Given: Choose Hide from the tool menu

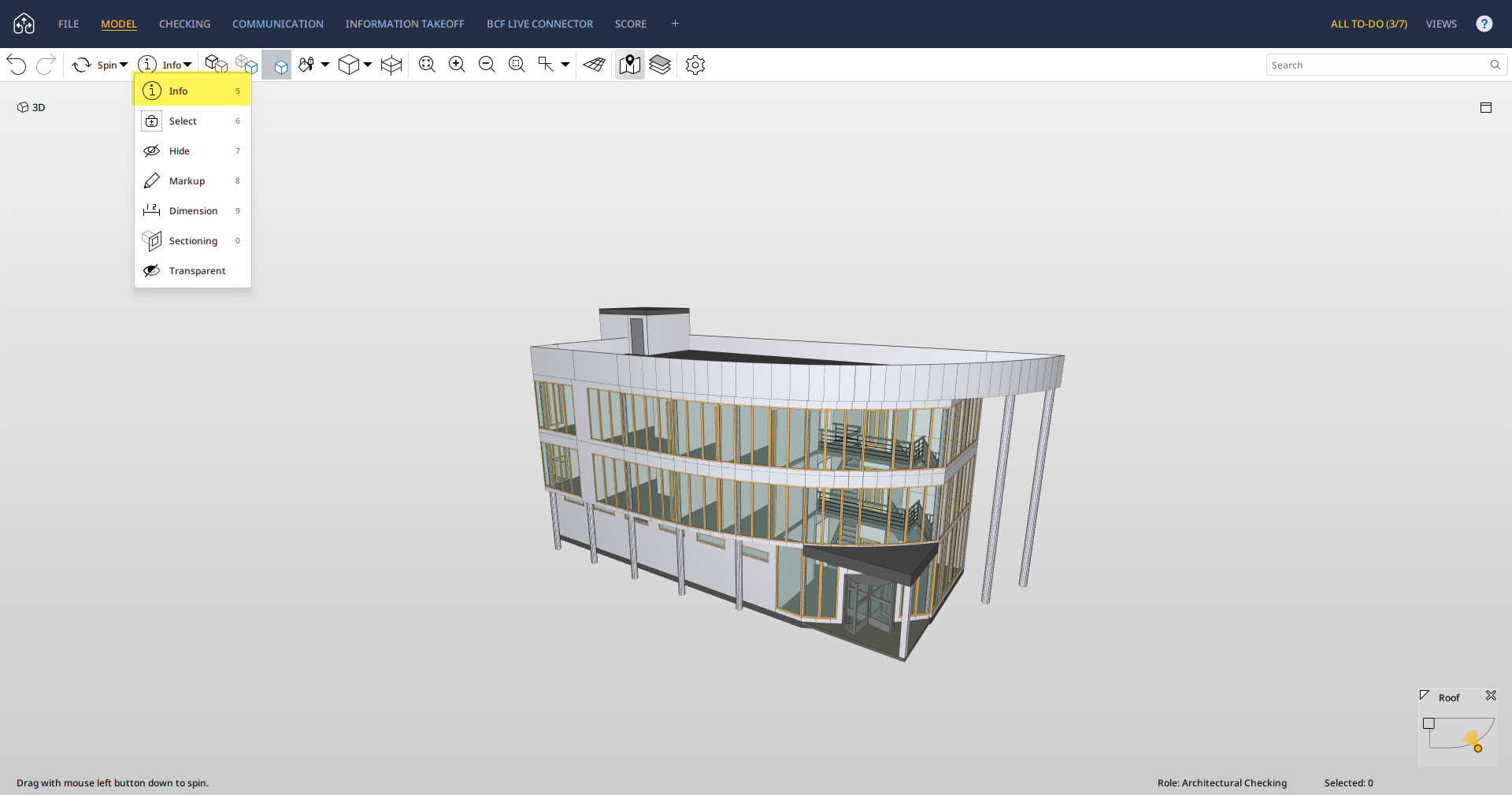Looking at the screenshot, I should [192, 150].
